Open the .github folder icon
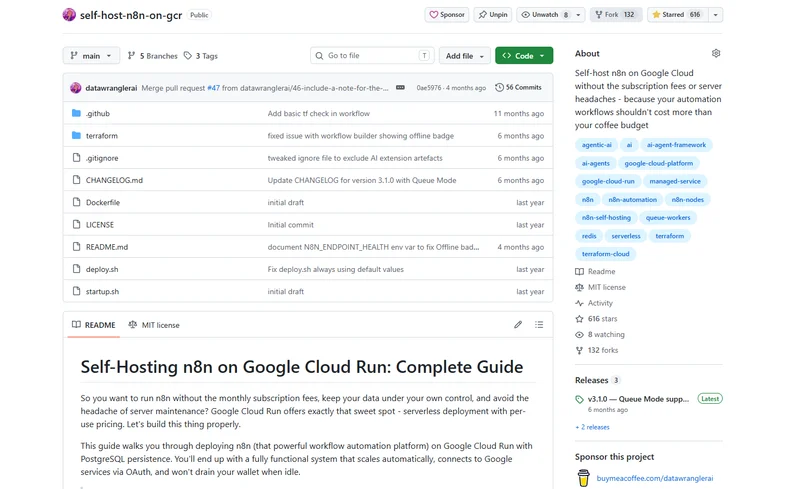The width and height of the screenshot is (800, 489). point(77,113)
